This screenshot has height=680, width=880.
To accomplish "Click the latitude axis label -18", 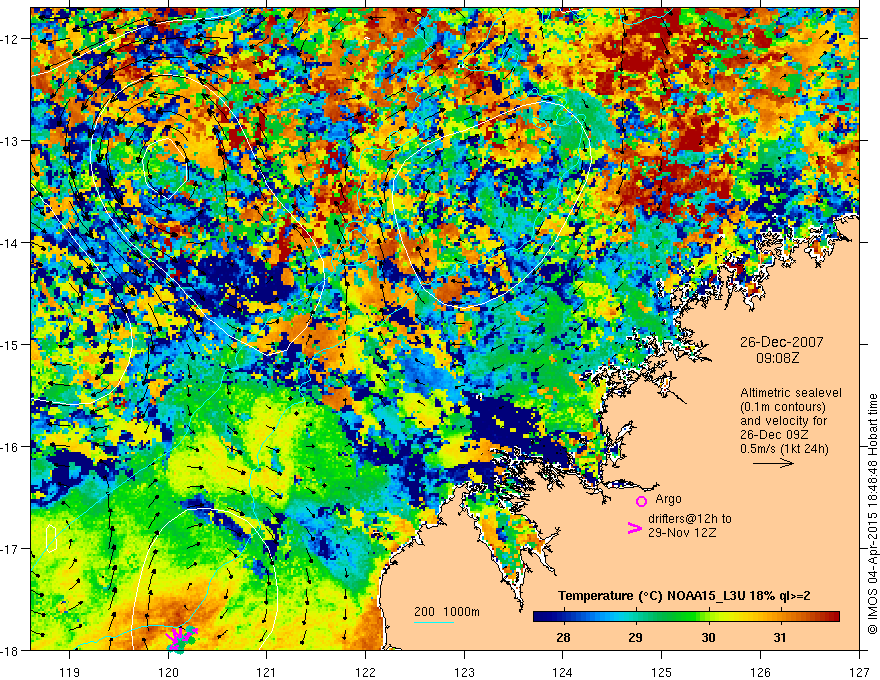I will 10,650.
